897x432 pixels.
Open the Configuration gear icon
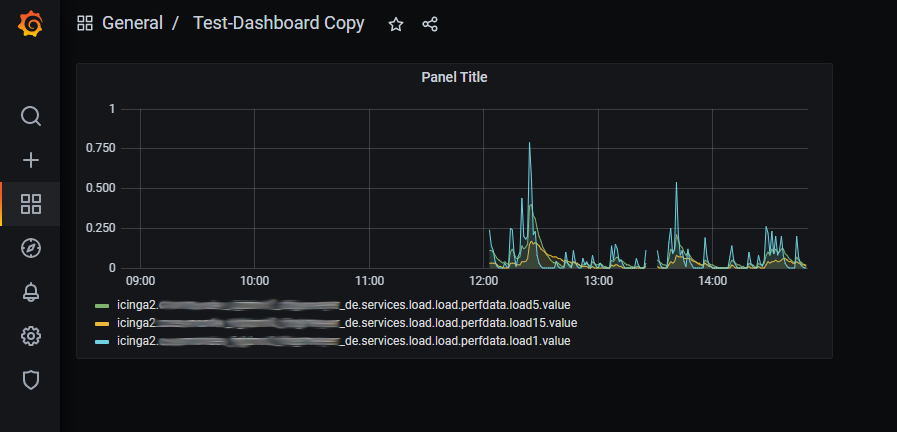click(31, 336)
